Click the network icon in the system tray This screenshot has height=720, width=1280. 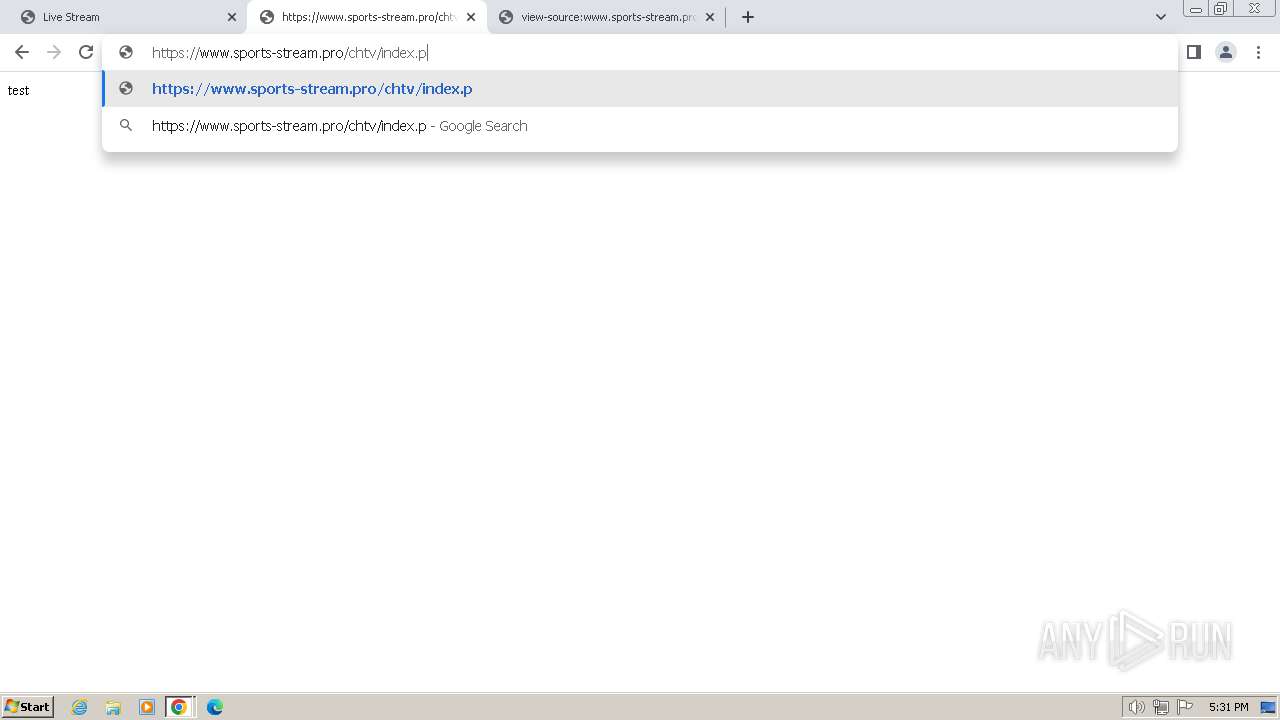1161,707
